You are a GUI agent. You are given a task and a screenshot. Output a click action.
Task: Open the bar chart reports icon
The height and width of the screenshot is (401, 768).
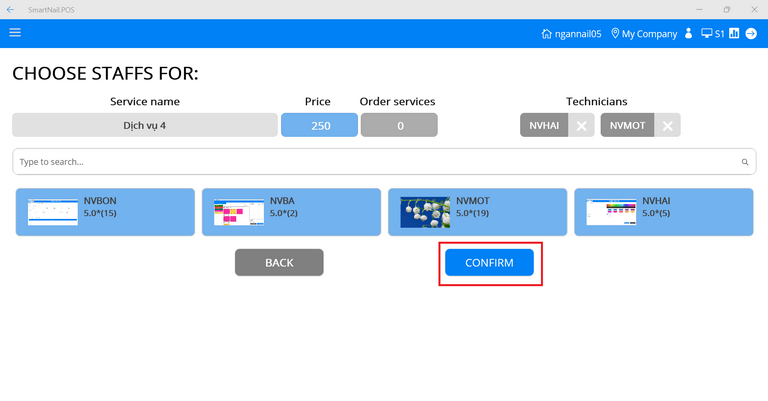[x=734, y=34]
